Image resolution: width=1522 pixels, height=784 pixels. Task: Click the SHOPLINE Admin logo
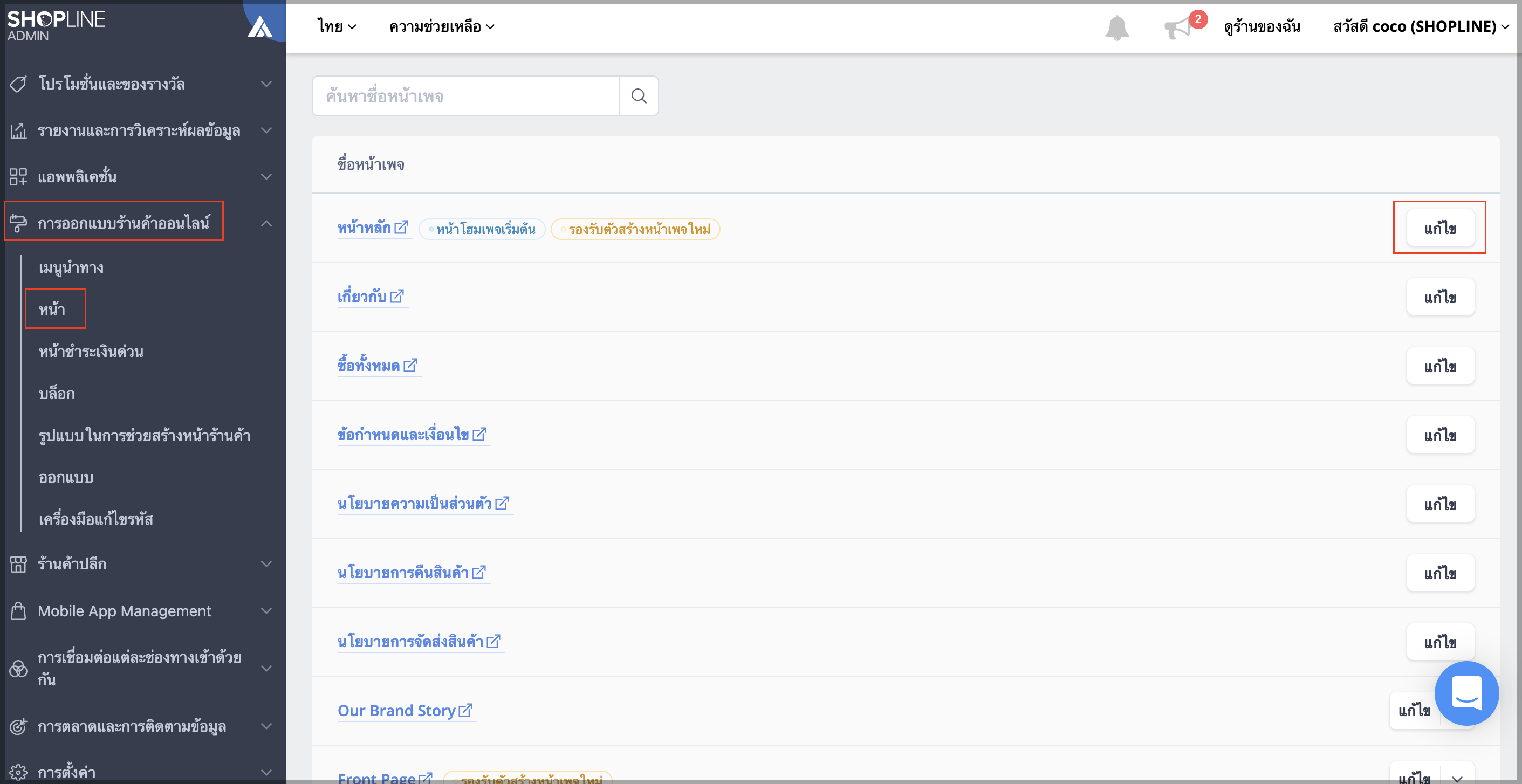56,25
